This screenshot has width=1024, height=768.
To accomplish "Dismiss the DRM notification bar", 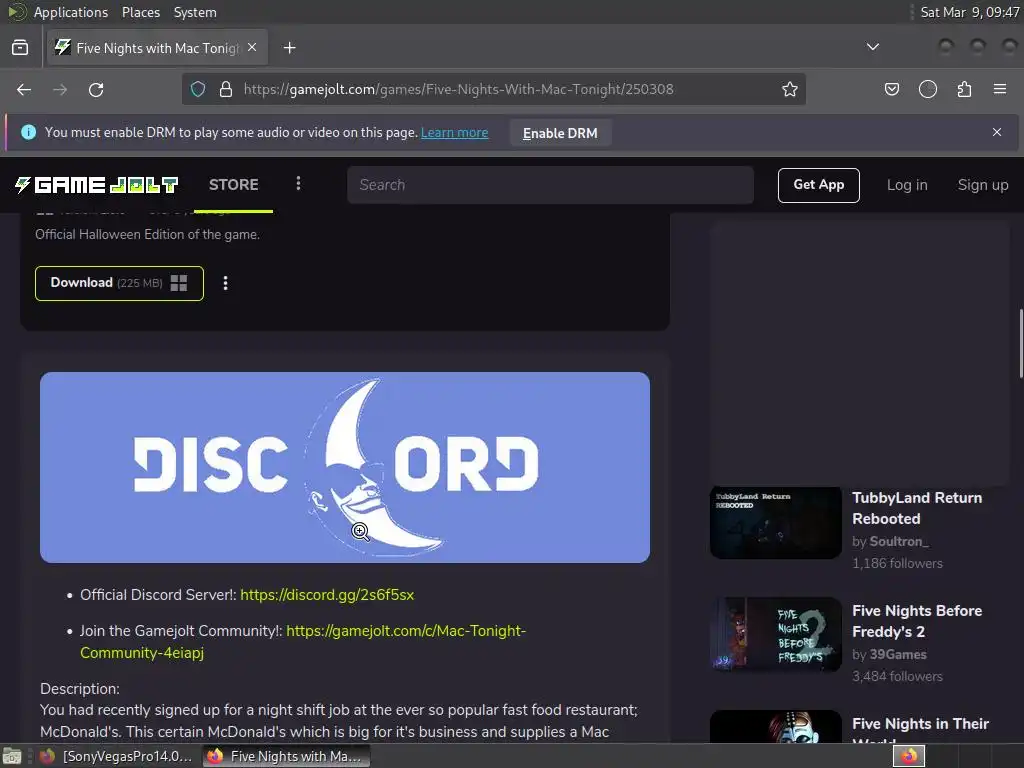I will 997,132.
